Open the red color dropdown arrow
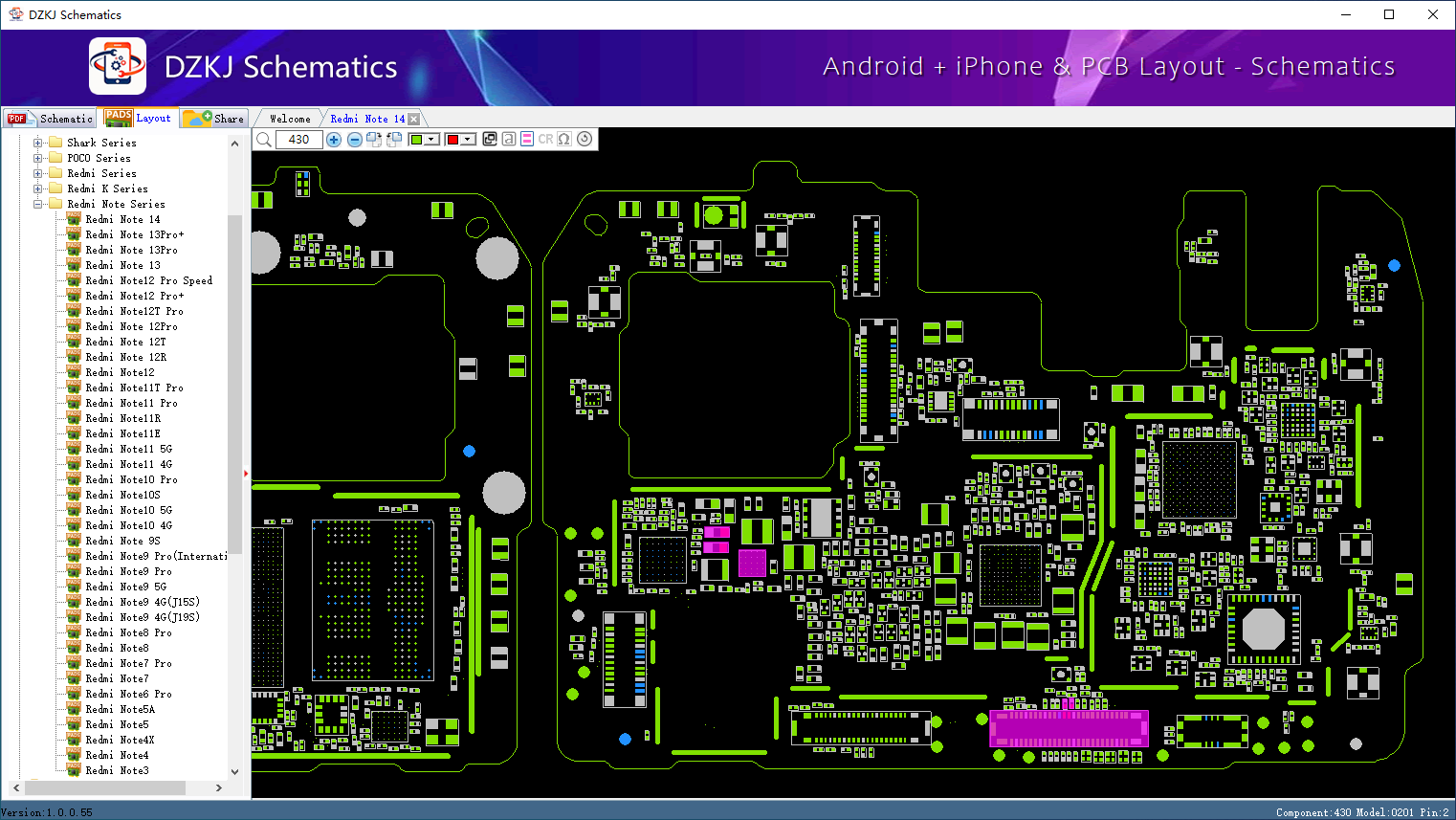Viewport: 1456px width, 820px height. pos(468,140)
